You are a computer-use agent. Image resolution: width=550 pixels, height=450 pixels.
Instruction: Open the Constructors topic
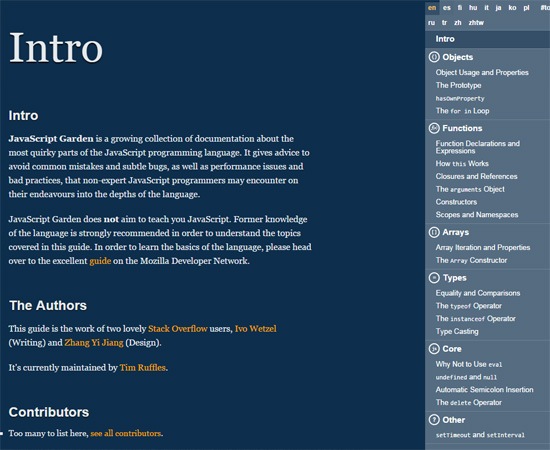point(456,202)
